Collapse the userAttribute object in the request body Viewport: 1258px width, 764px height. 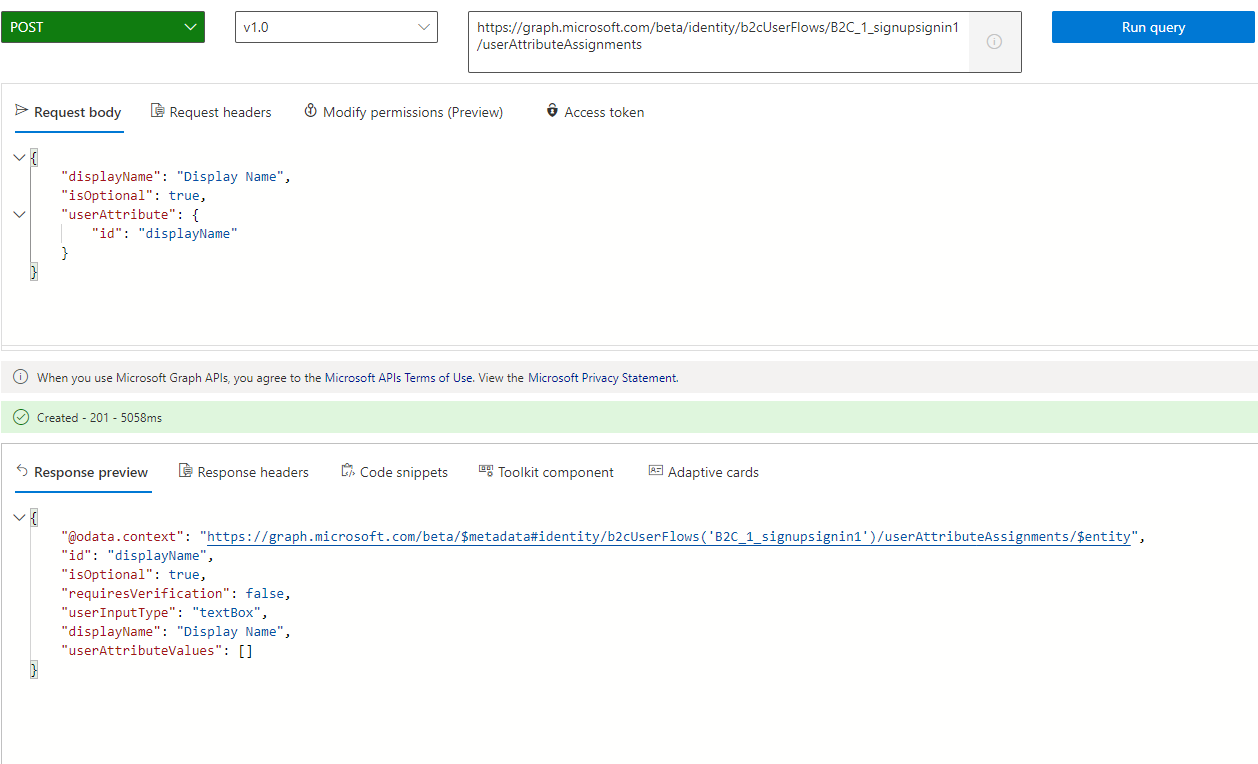coord(18,214)
